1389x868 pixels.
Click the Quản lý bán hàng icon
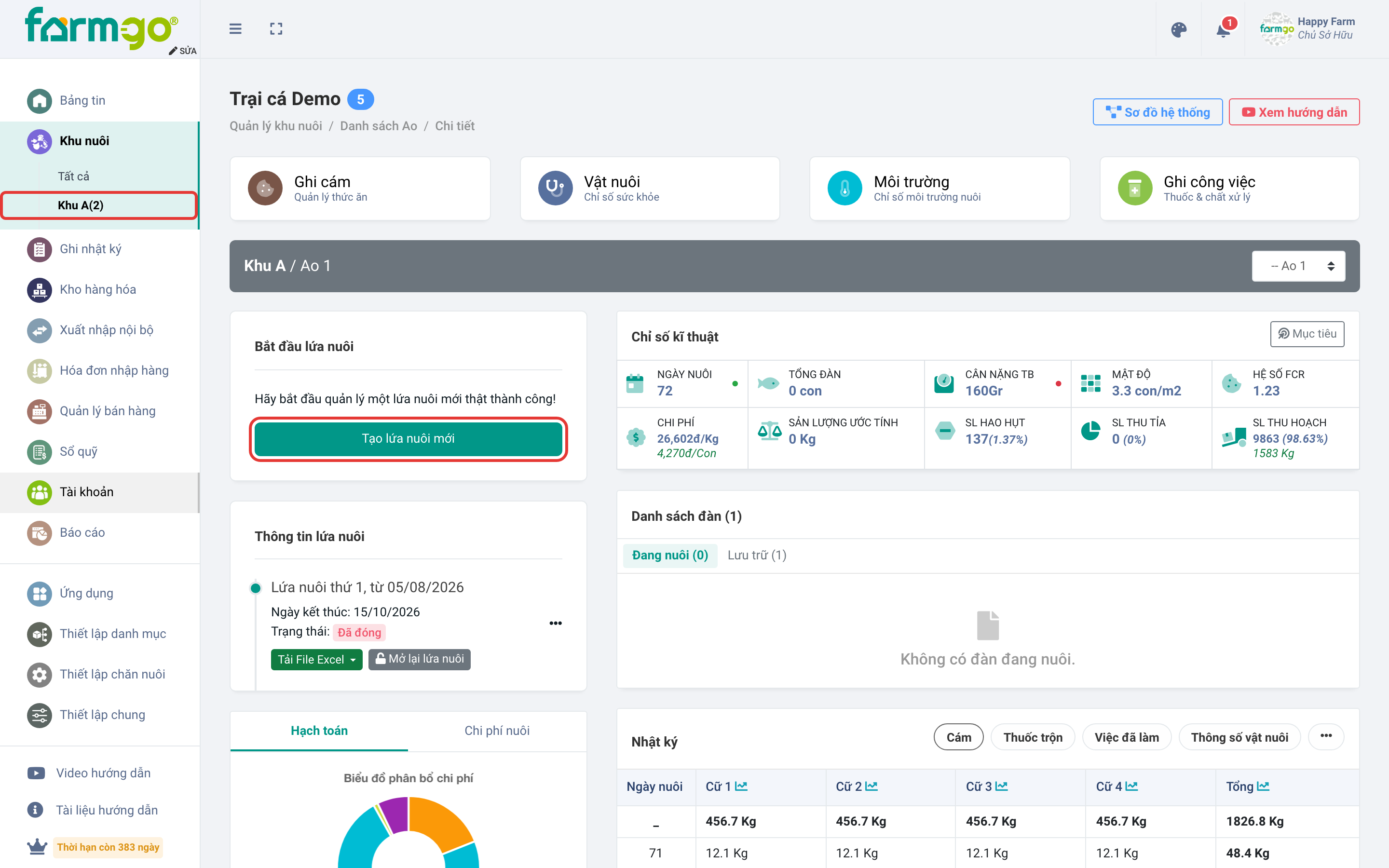(39, 411)
